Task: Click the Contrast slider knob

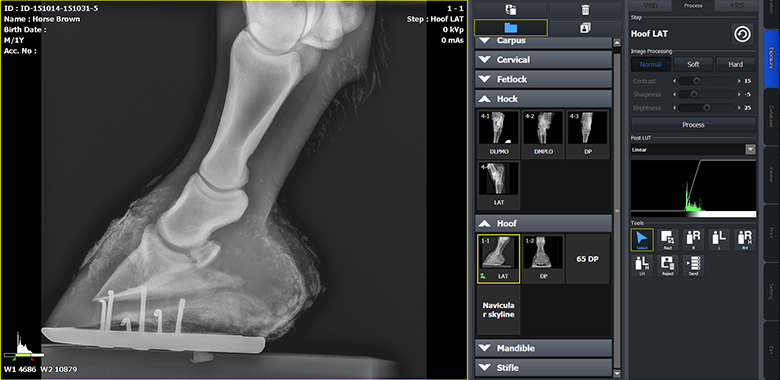Action: pyautogui.click(x=697, y=81)
